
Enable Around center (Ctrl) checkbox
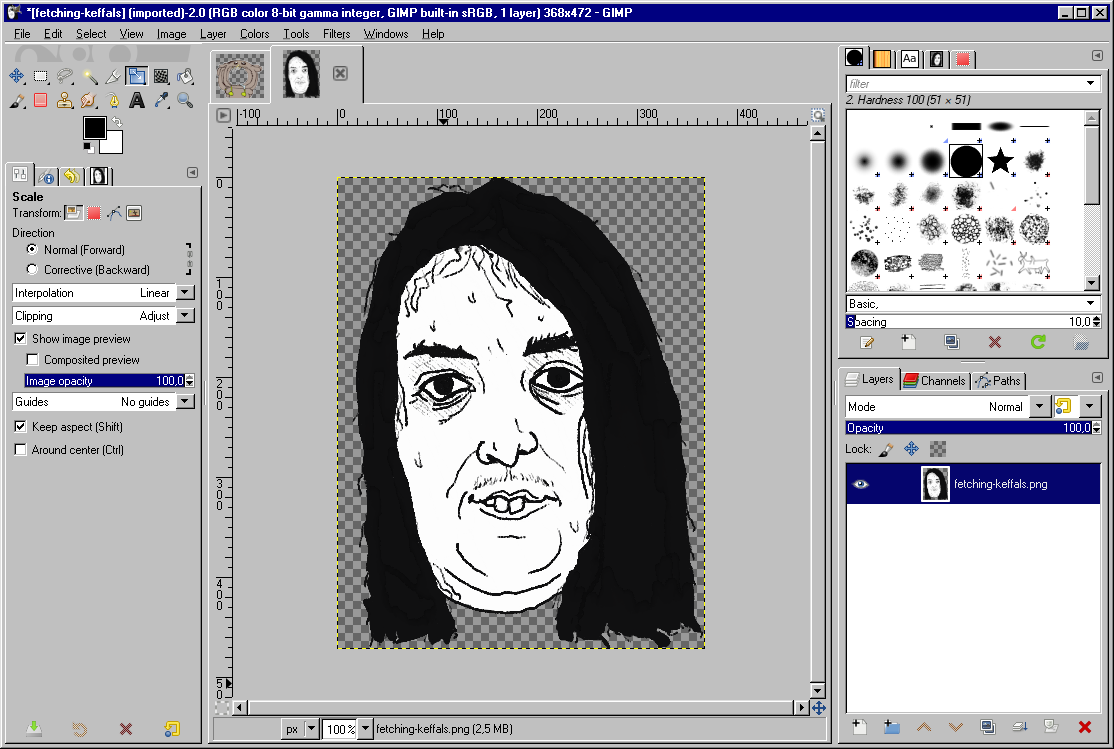pyautogui.click(x=21, y=449)
